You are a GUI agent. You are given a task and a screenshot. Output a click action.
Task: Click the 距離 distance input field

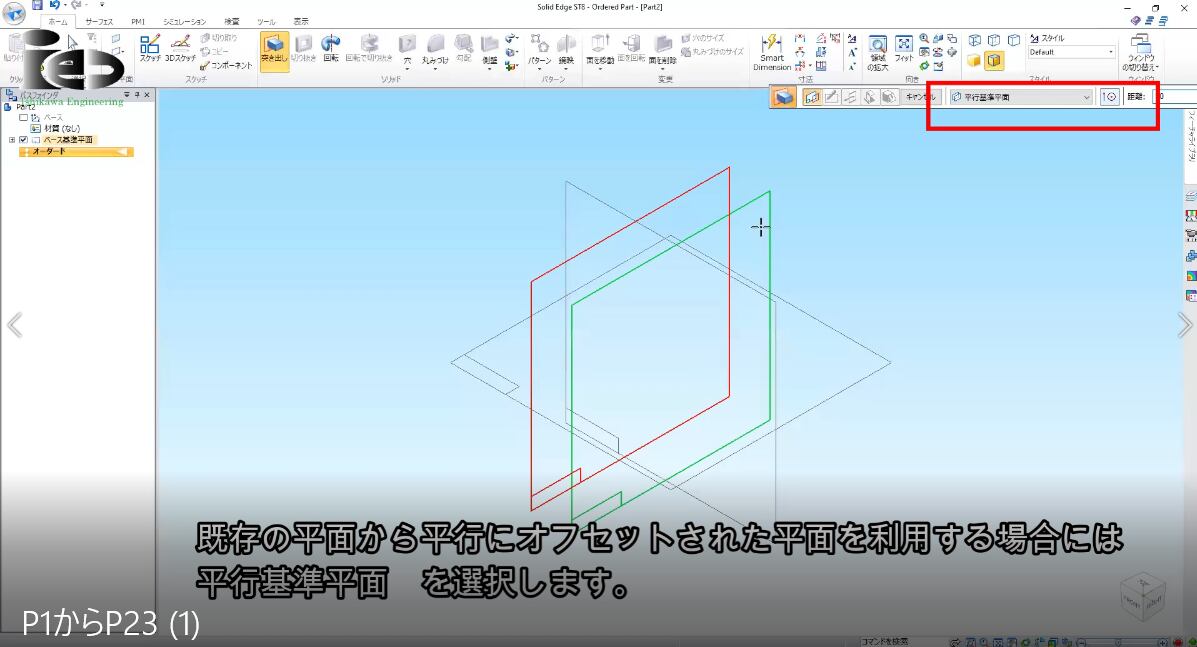(x=1175, y=97)
